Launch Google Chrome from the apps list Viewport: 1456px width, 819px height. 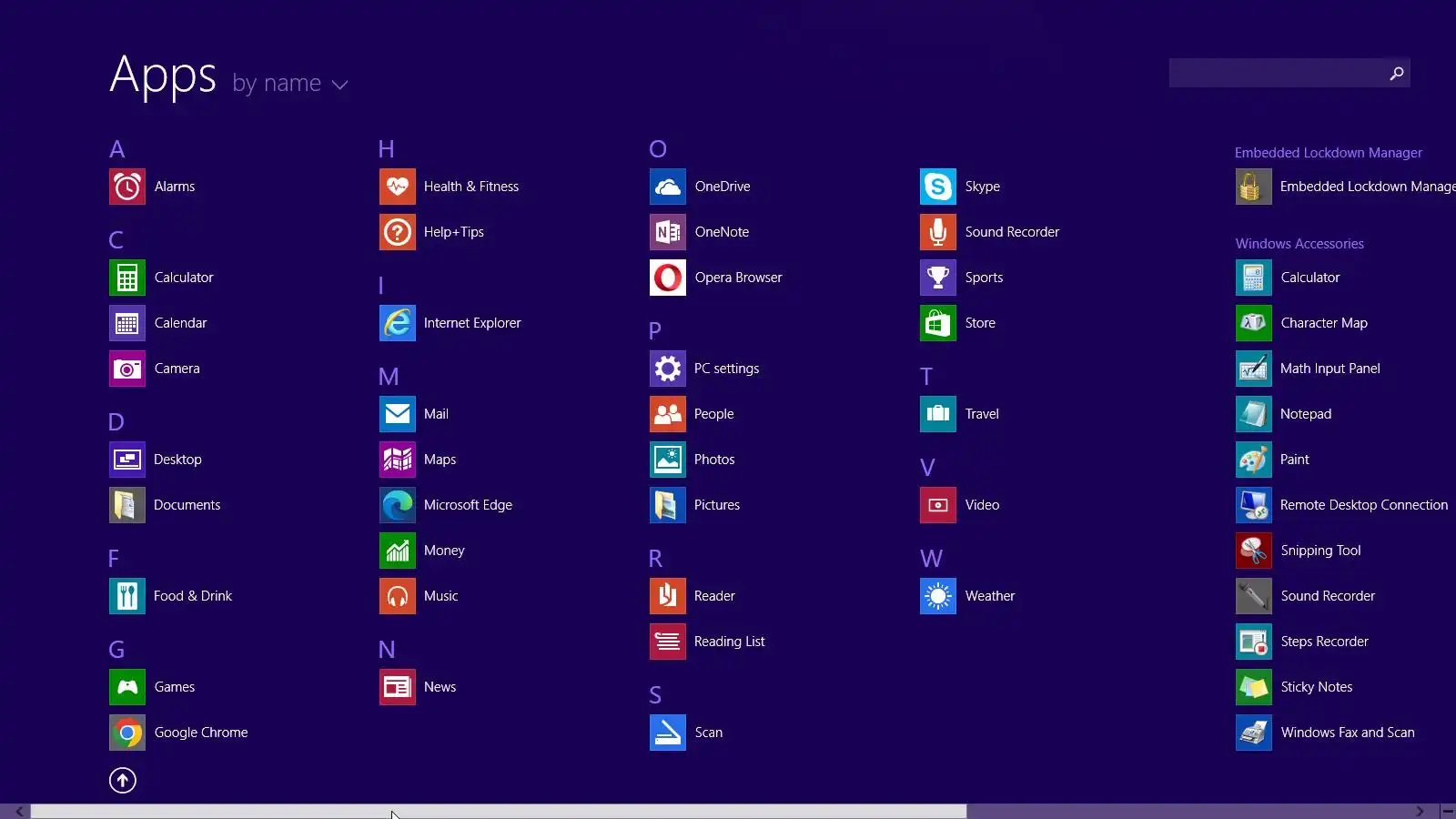(x=127, y=733)
